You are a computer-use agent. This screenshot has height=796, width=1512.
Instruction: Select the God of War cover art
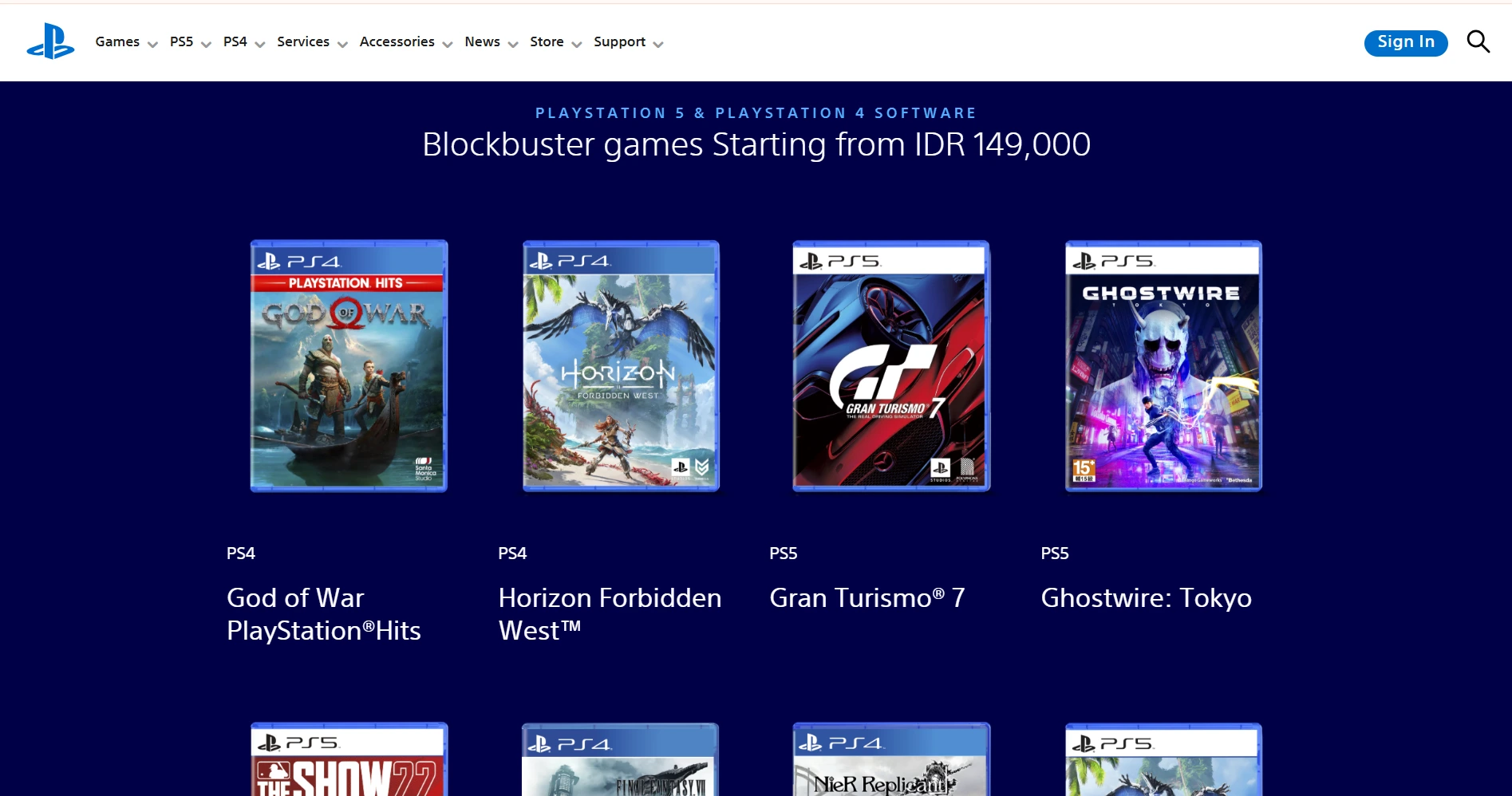[x=349, y=366]
